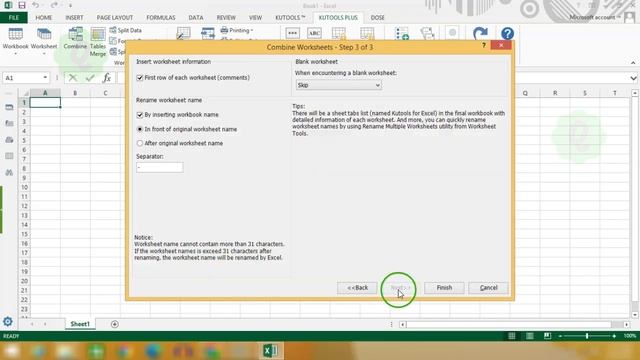
Task: Collapse the ribbon with the chevron
Action: click(633, 63)
